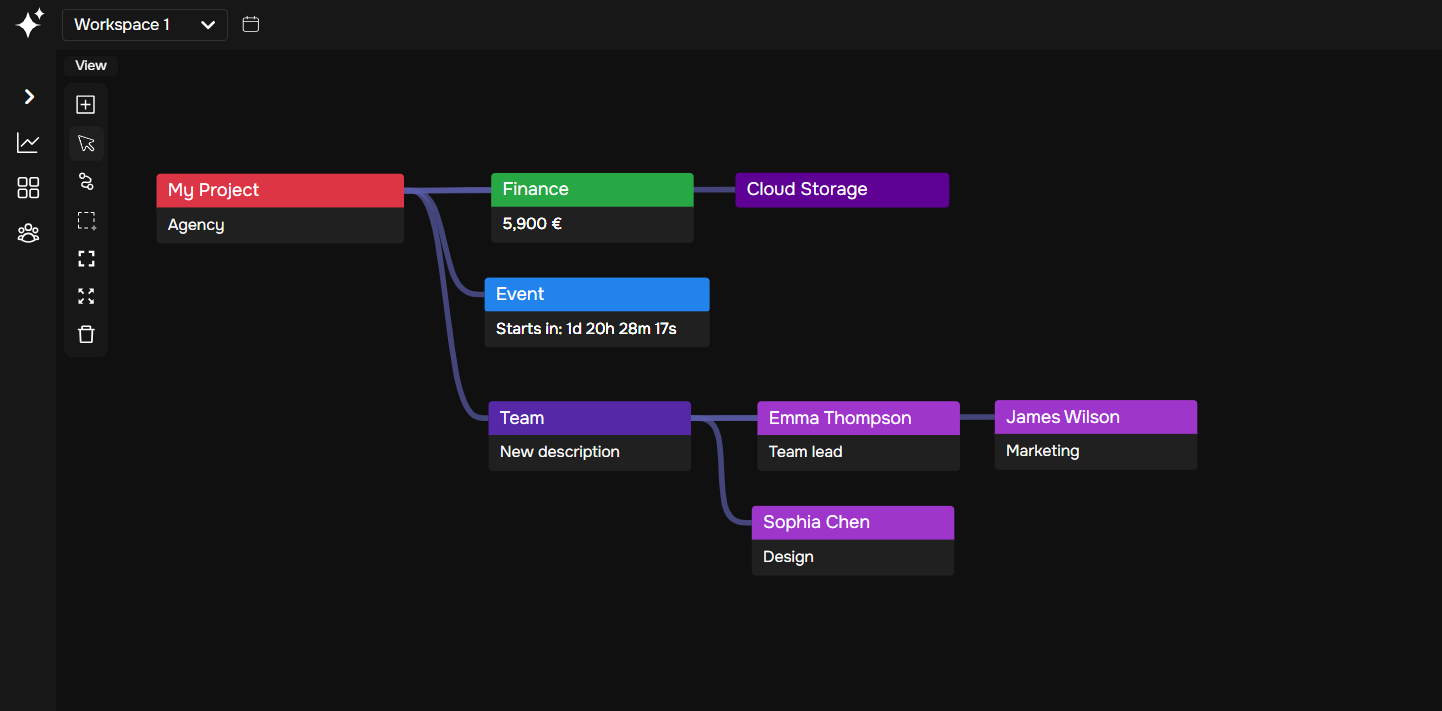1442x711 pixels.
Task: Select the Cloud Storage node
Action: coord(842,190)
